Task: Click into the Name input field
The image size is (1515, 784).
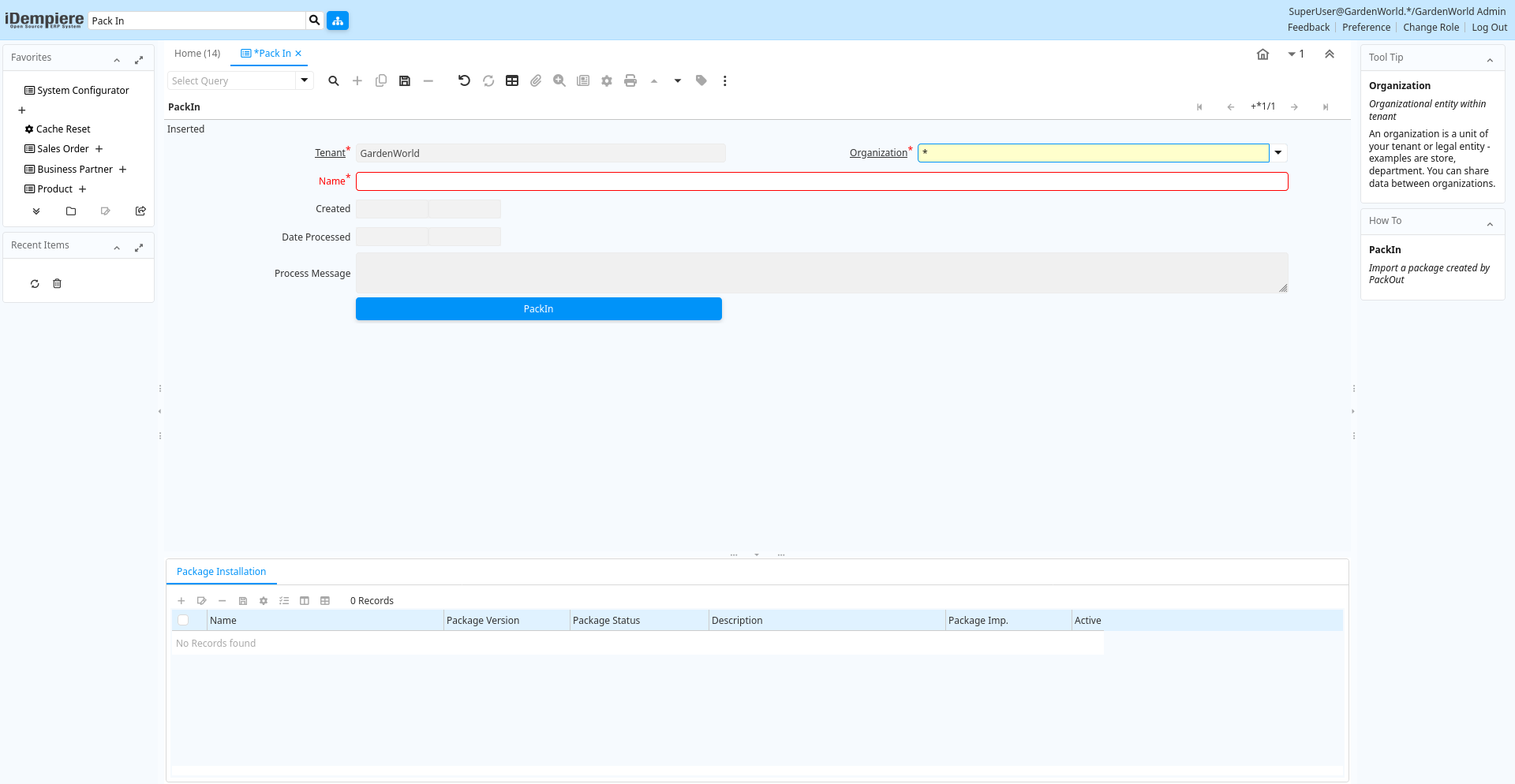Action: click(821, 181)
